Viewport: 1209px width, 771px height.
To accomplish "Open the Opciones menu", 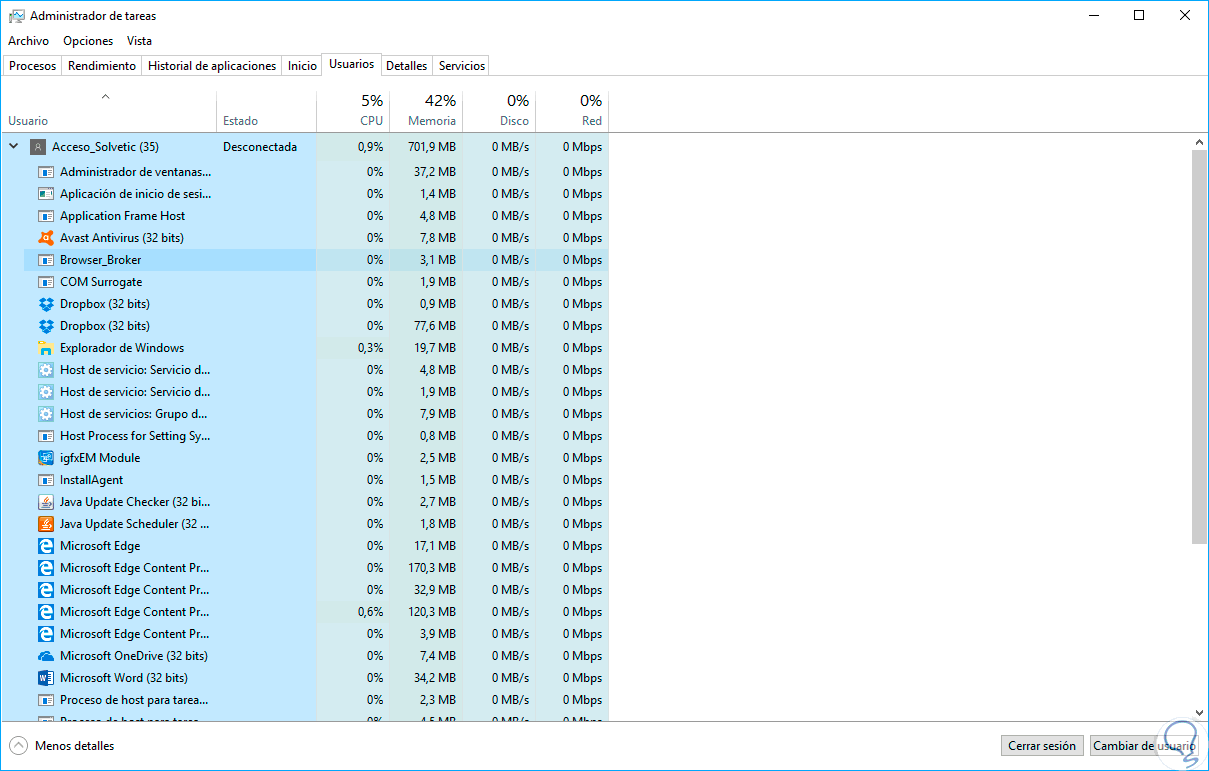I will (x=88, y=41).
